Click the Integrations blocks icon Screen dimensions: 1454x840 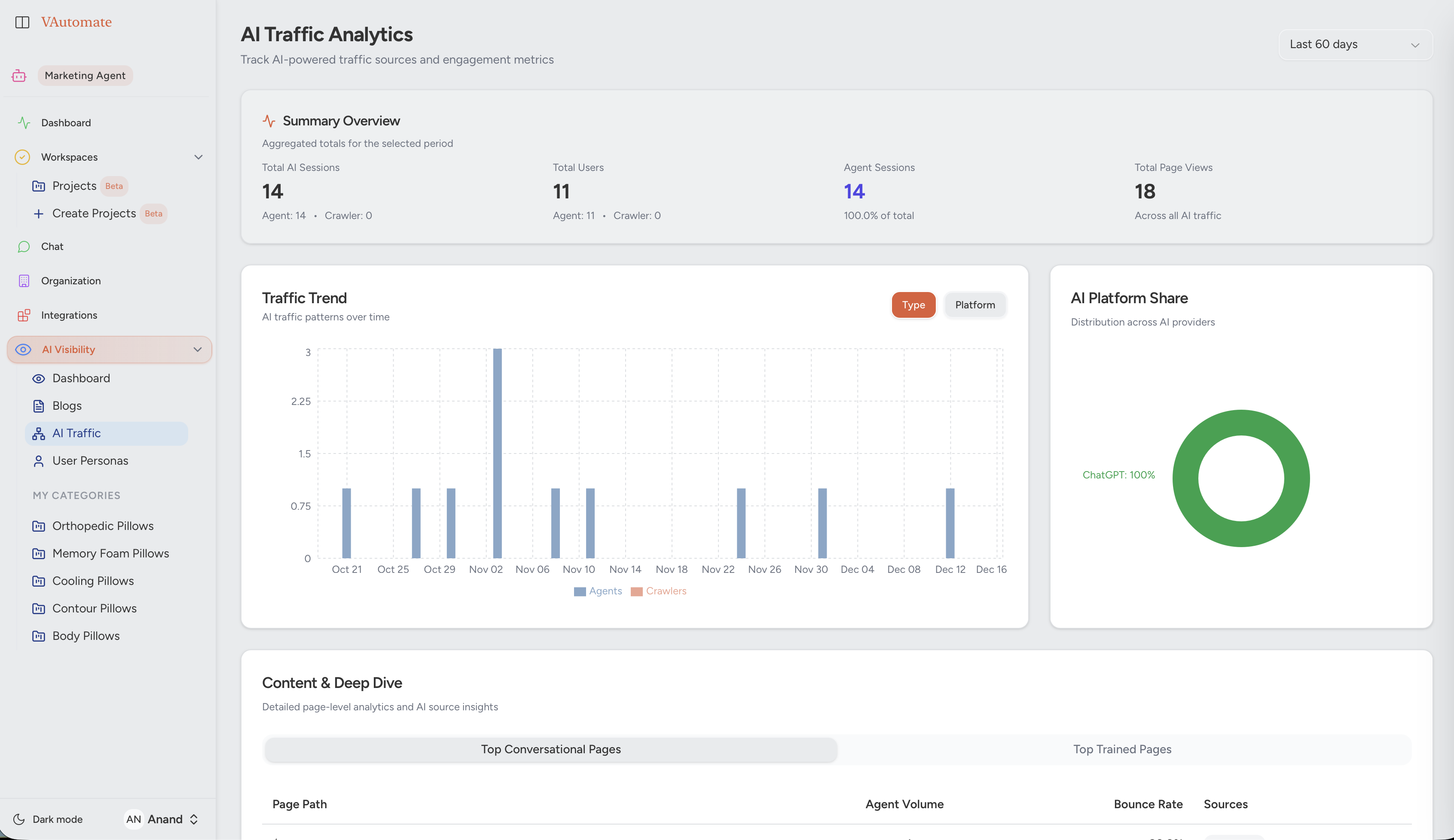(x=24, y=315)
